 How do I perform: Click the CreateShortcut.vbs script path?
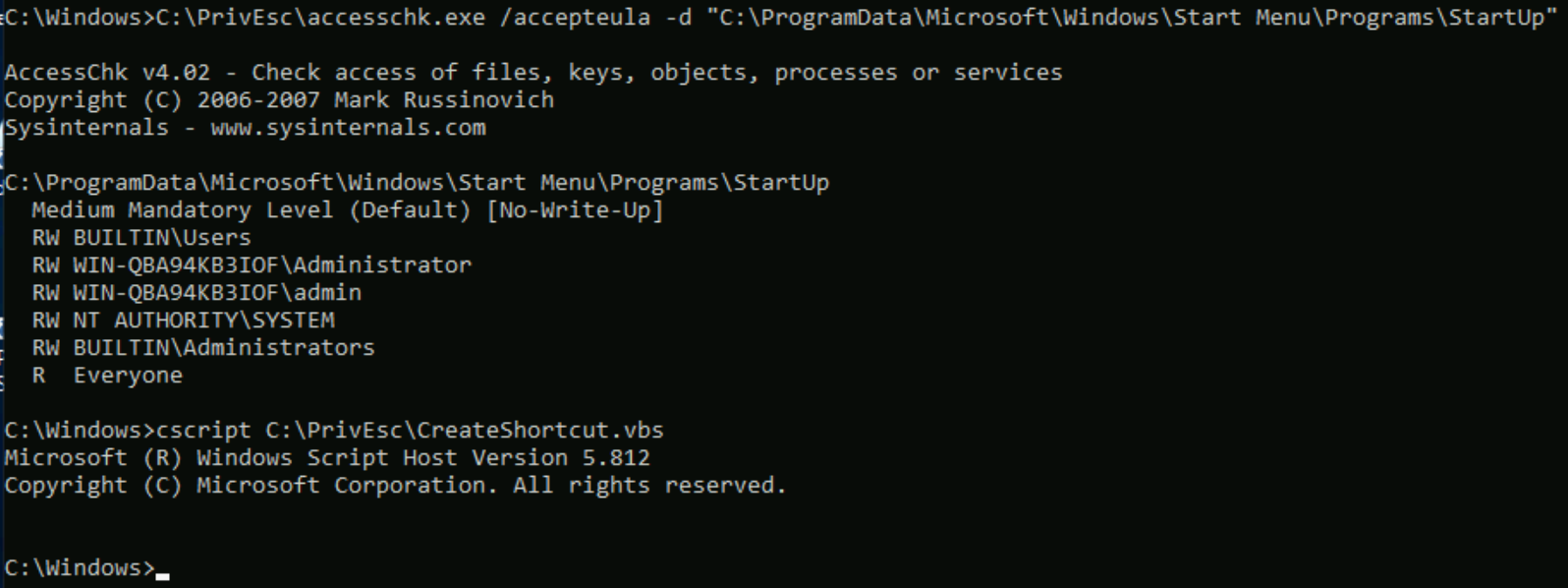(465, 431)
